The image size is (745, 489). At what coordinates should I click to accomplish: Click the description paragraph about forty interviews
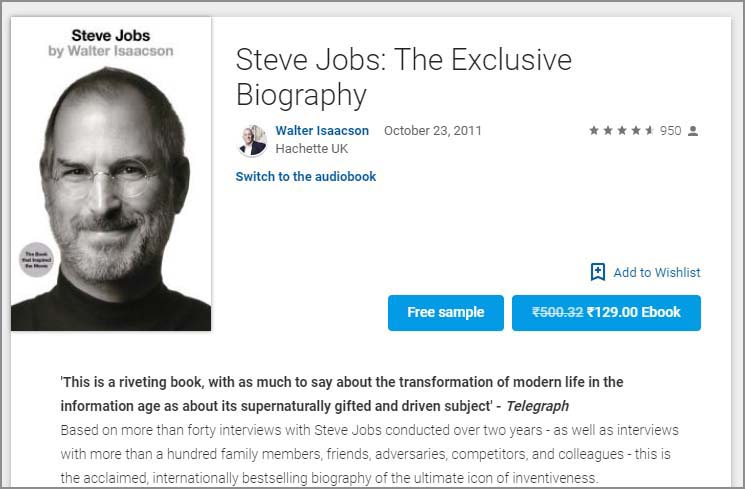(x=369, y=440)
